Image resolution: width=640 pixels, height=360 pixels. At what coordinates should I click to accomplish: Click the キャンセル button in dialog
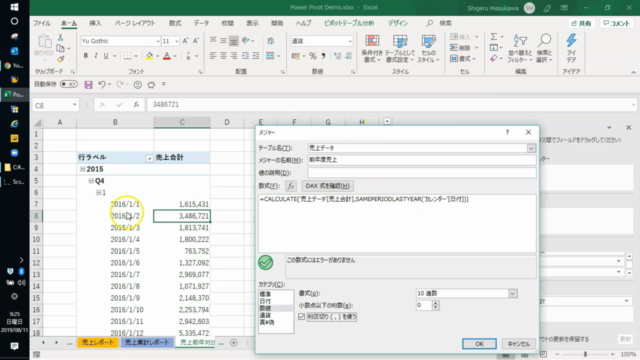[x=518, y=344]
